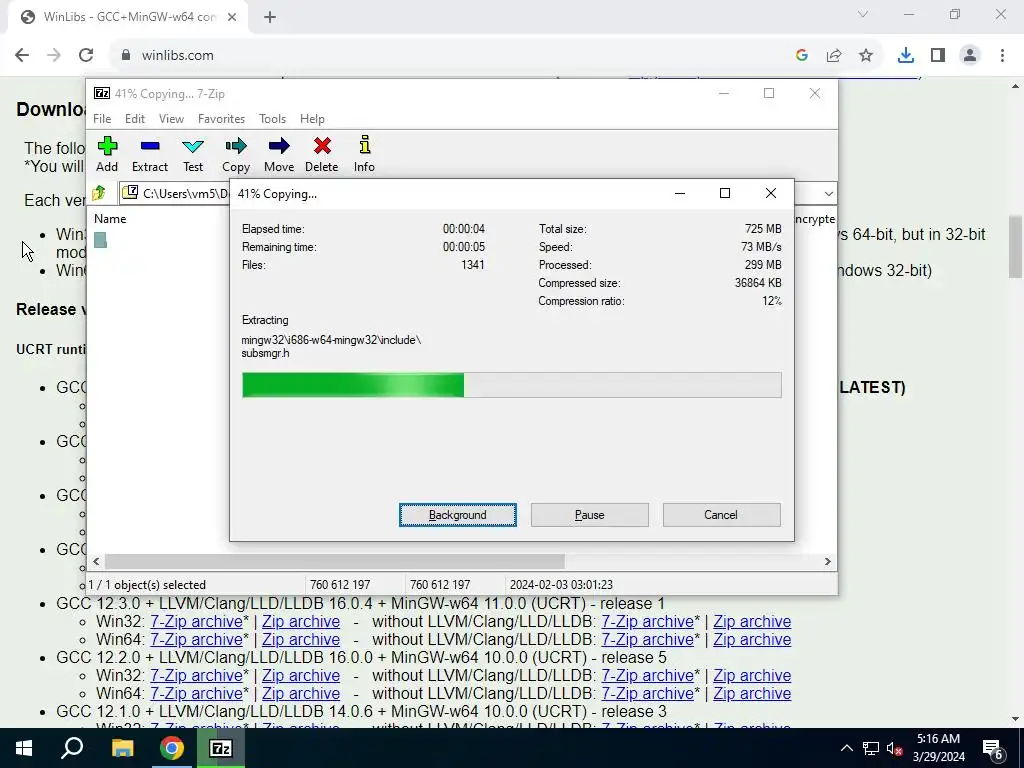Click the taskbar search icon
This screenshot has height=768, width=1024.
(72, 748)
